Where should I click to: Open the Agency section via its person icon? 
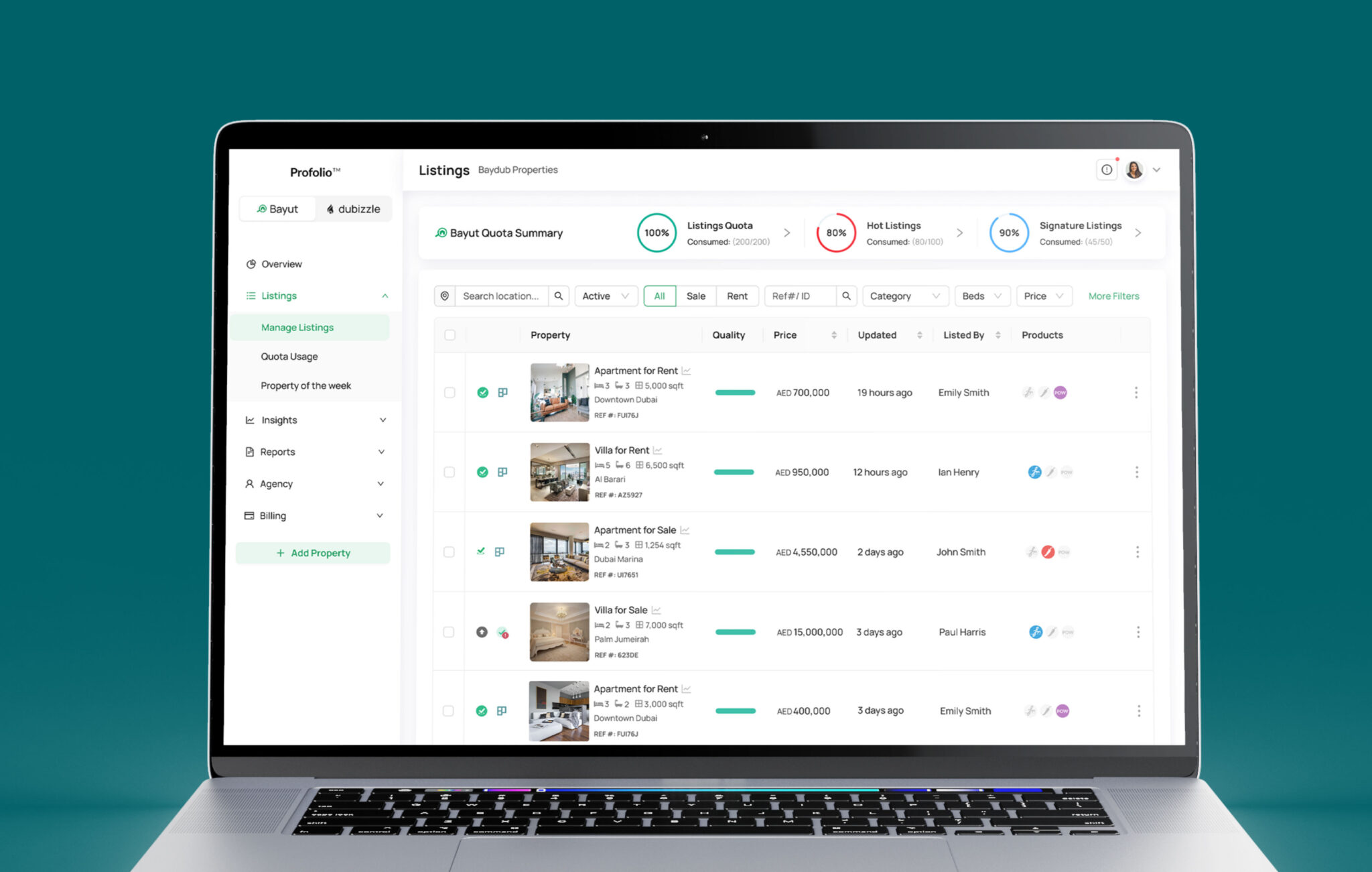point(249,483)
